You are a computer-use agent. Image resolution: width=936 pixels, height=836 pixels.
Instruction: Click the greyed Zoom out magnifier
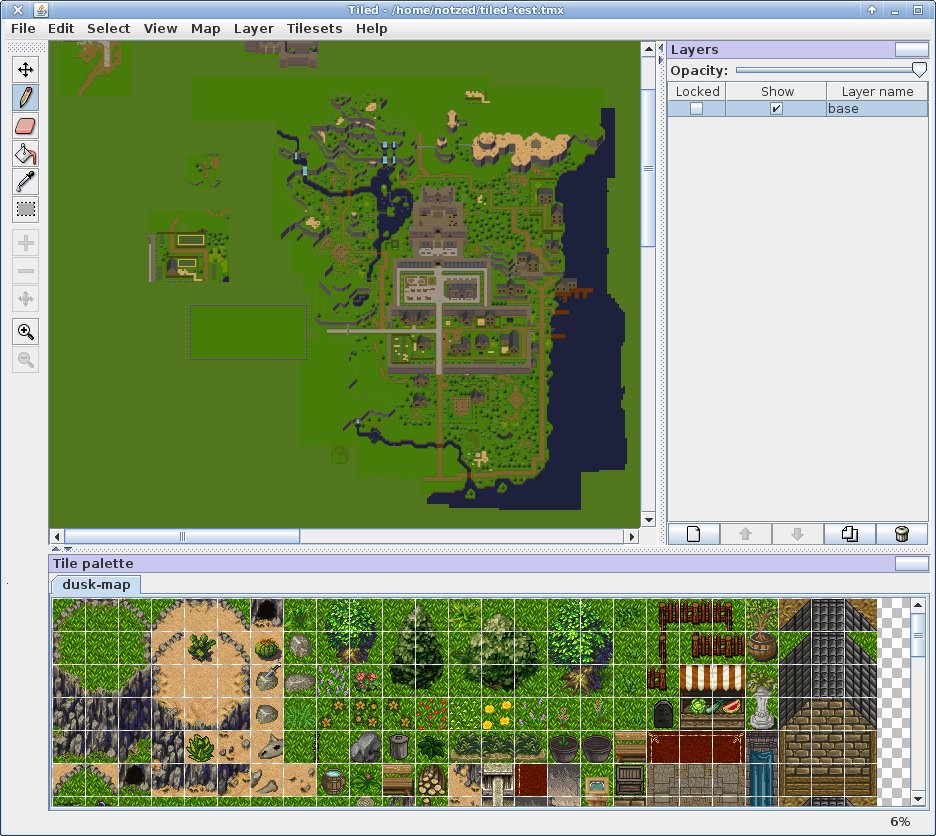click(x=26, y=359)
